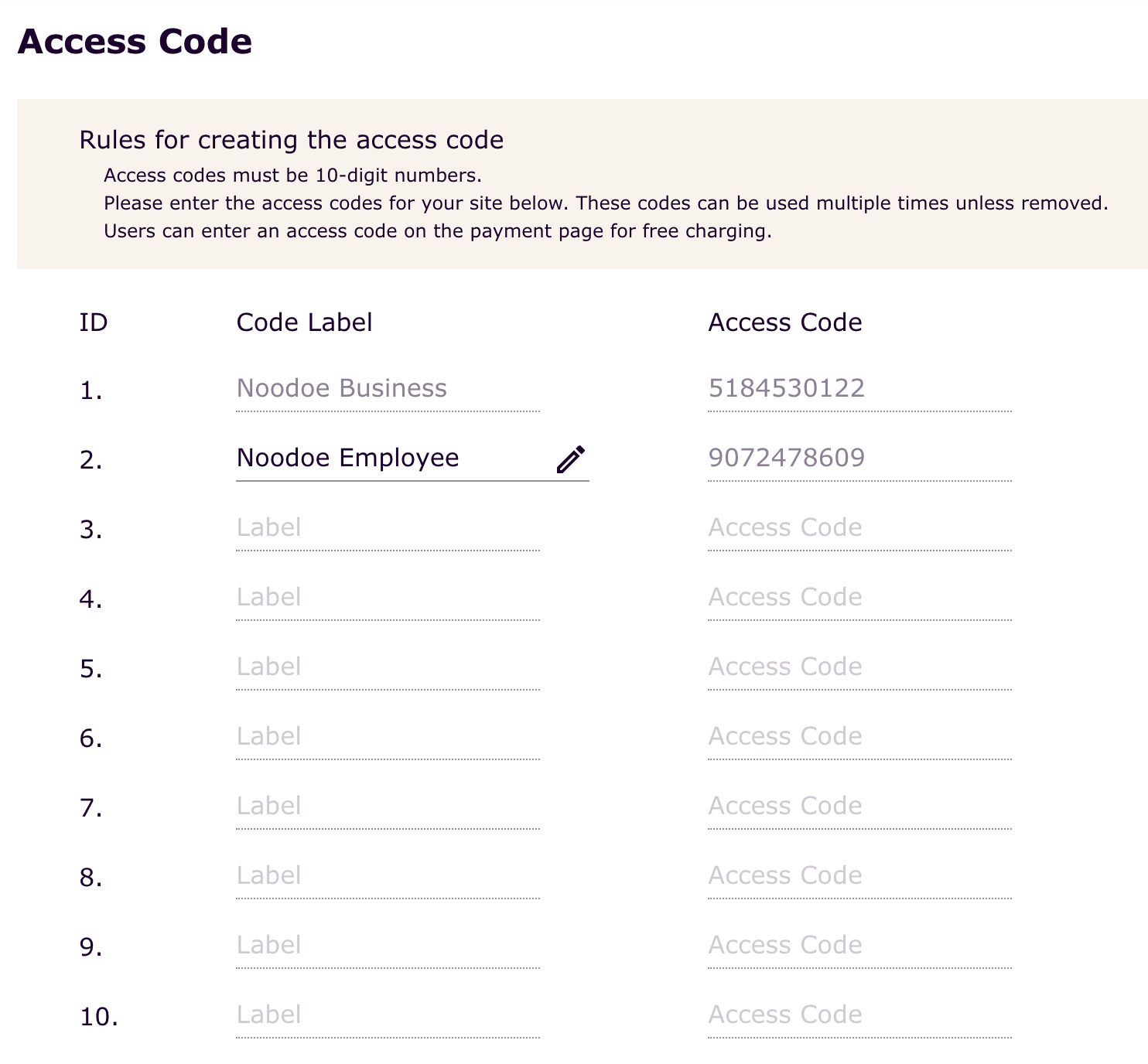Select the Access Code input for ID 8
This screenshot has width=1148, height=1064.
[859, 876]
